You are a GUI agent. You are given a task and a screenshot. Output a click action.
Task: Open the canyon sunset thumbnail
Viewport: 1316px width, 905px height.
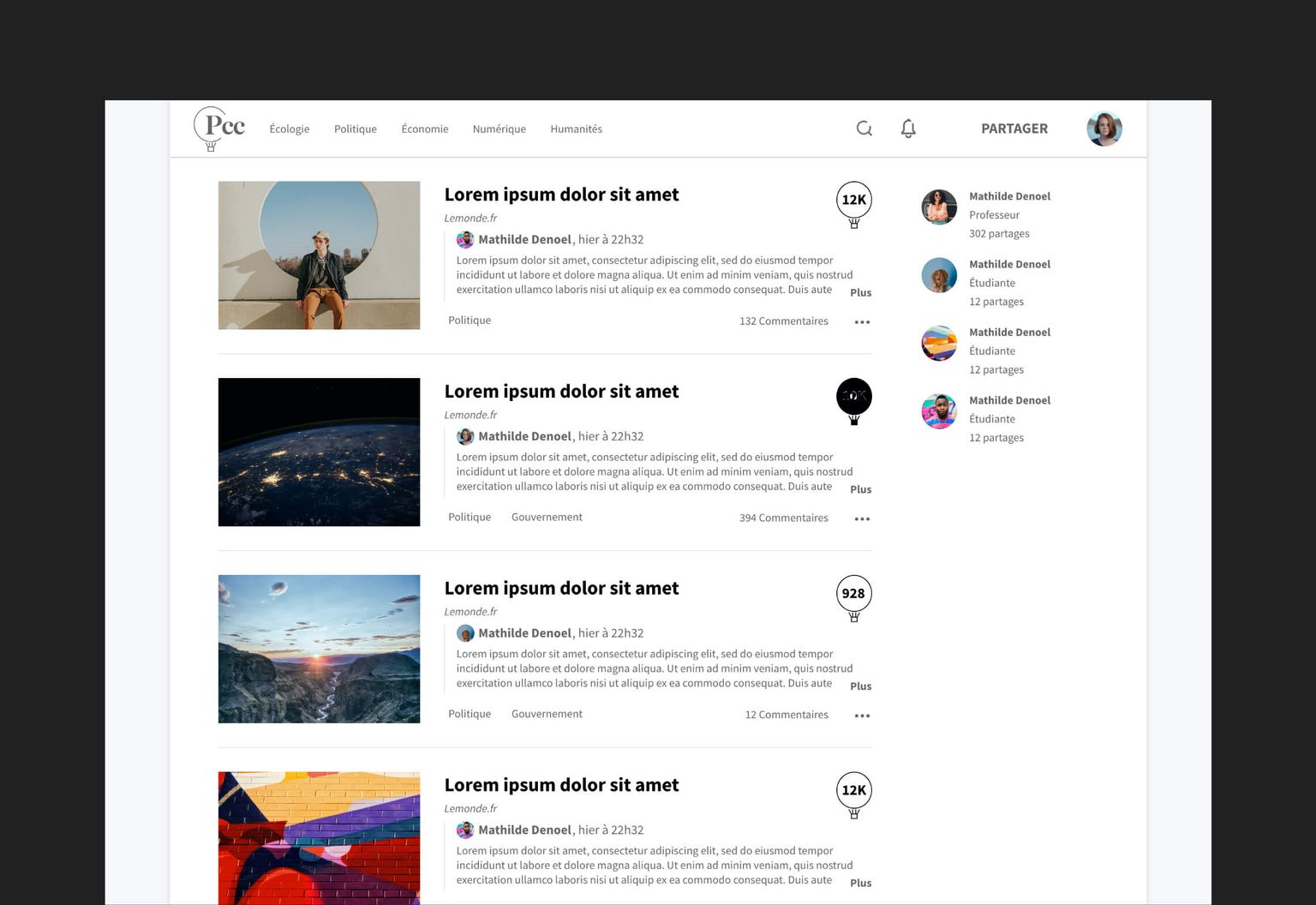319,649
